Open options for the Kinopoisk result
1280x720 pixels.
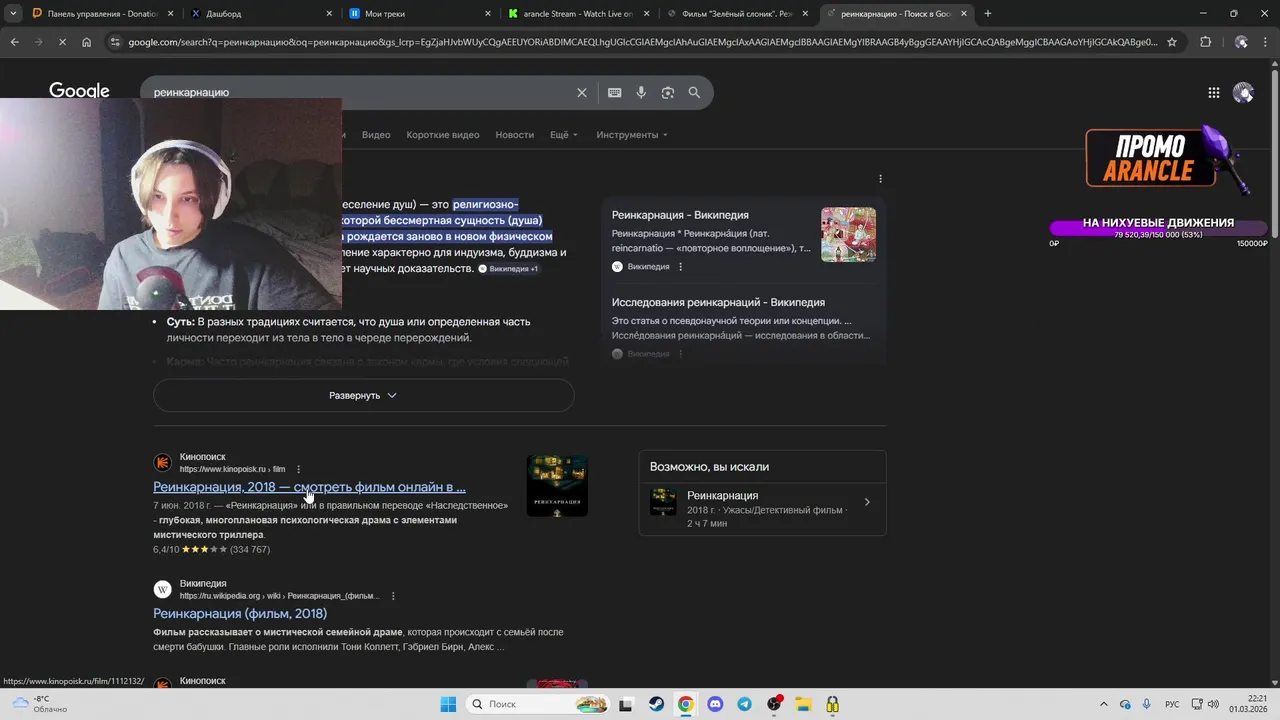pyautogui.click(x=298, y=469)
